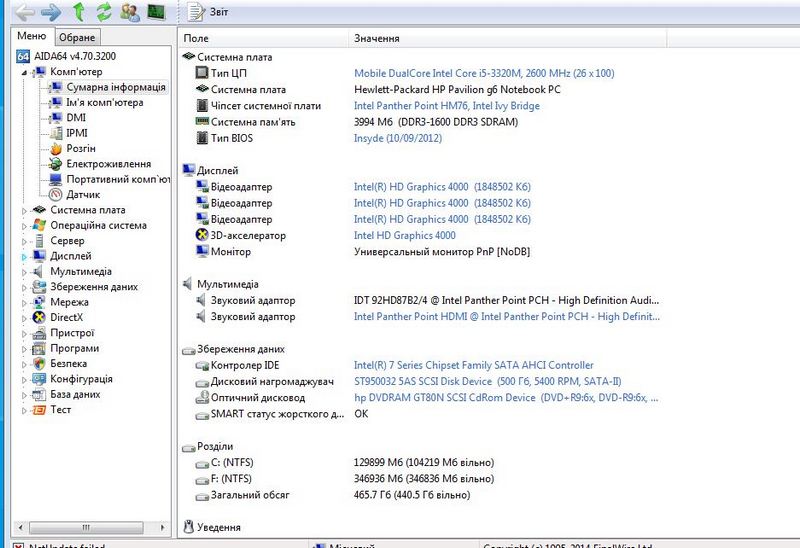Expand the Операційна система tree node
Screen dimensions: 800x548
pos(25,225)
